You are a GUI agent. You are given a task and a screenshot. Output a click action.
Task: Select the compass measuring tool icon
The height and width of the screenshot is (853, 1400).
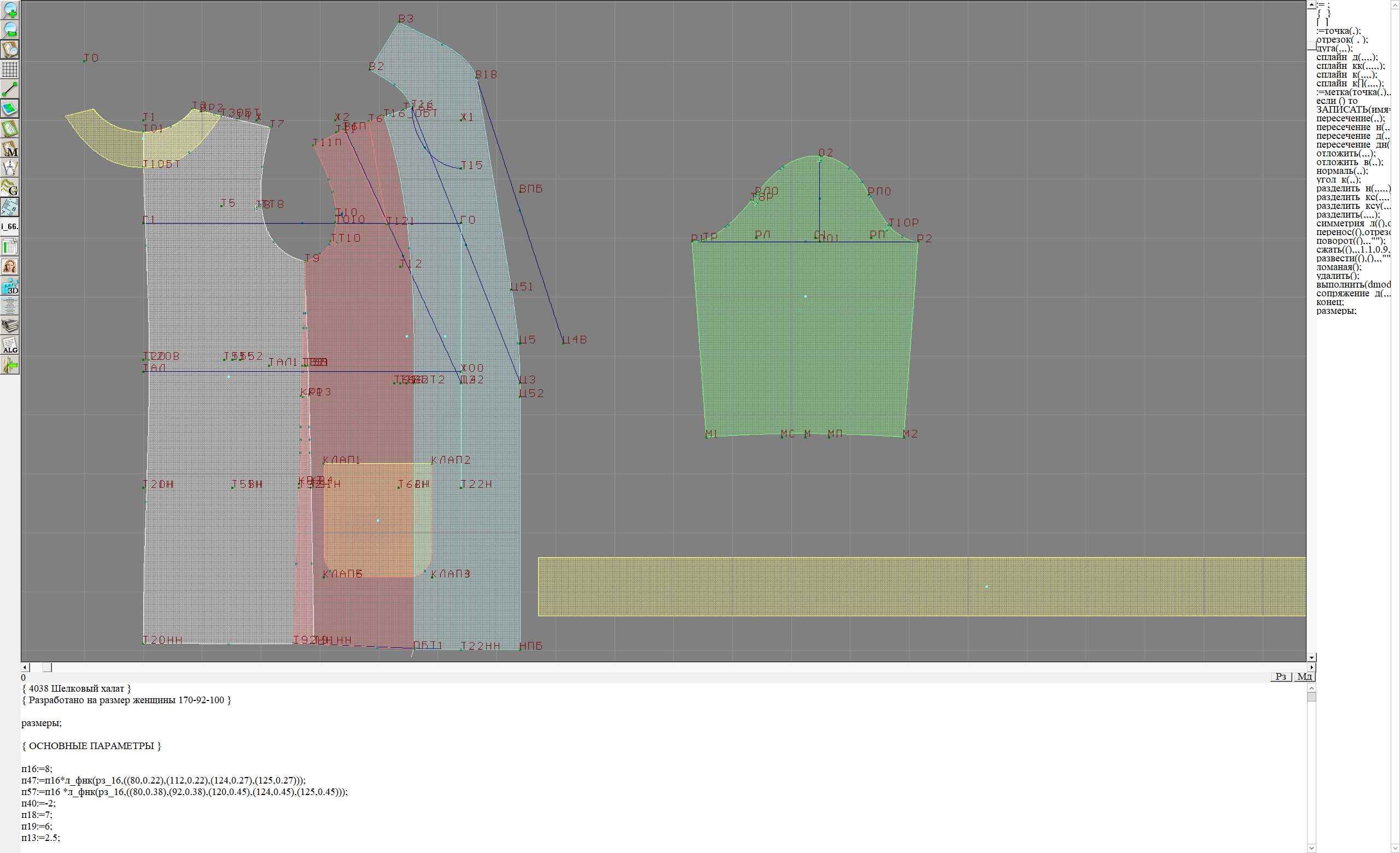coord(10,168)
